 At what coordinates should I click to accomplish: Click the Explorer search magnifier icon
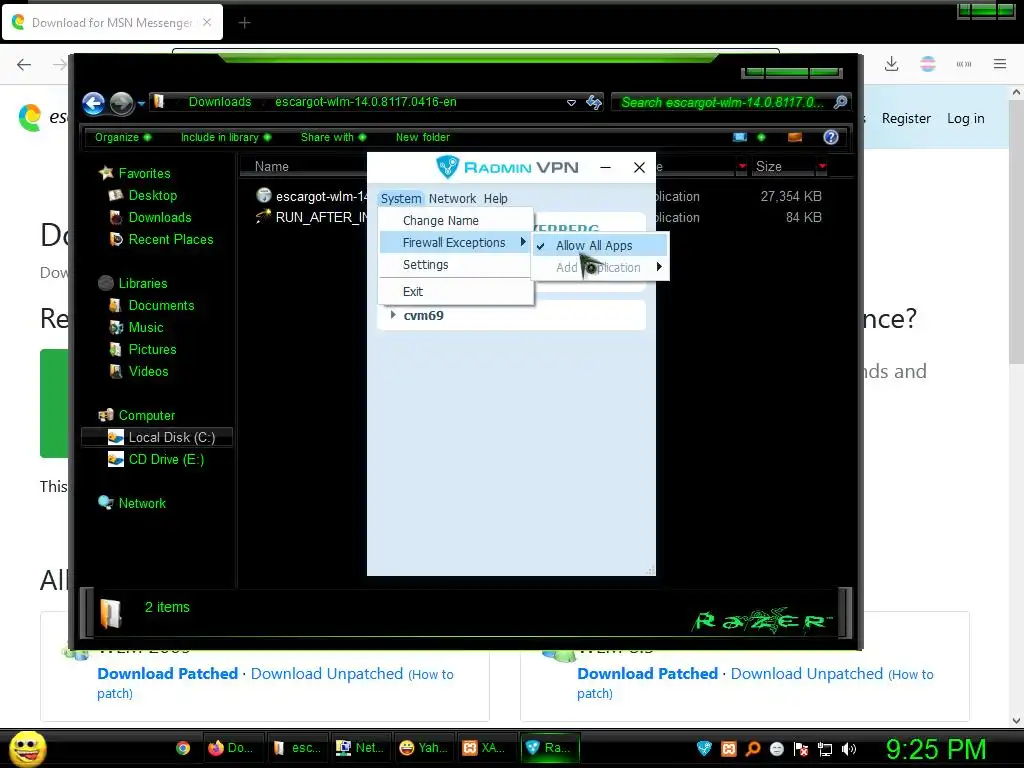pos(840,102)
